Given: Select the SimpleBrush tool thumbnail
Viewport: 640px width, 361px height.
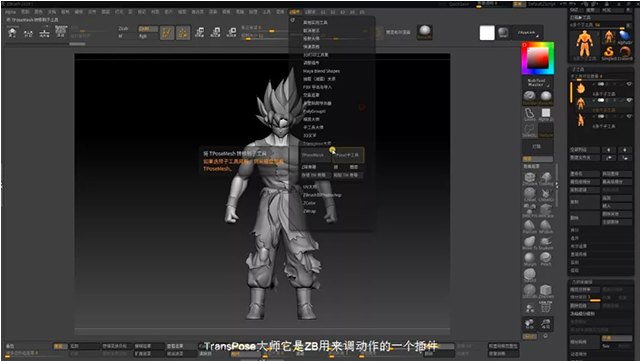Looking at the screenshot, I should tap(609, 53).
